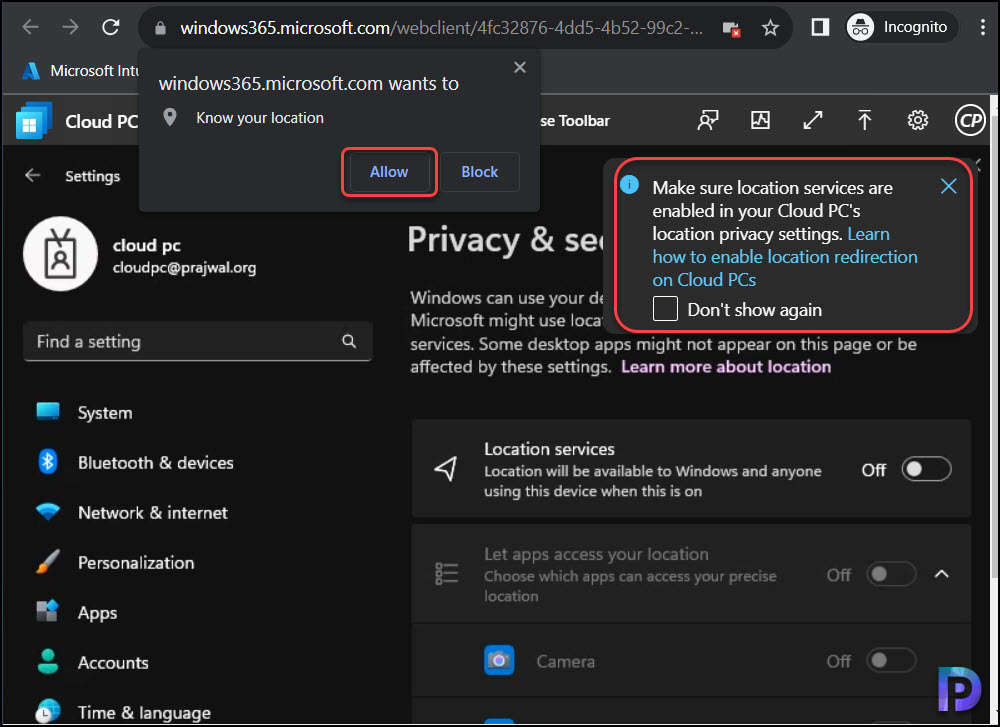Click the Settings title text
This screenshot has width=1000, height=727.
(92, 176)
